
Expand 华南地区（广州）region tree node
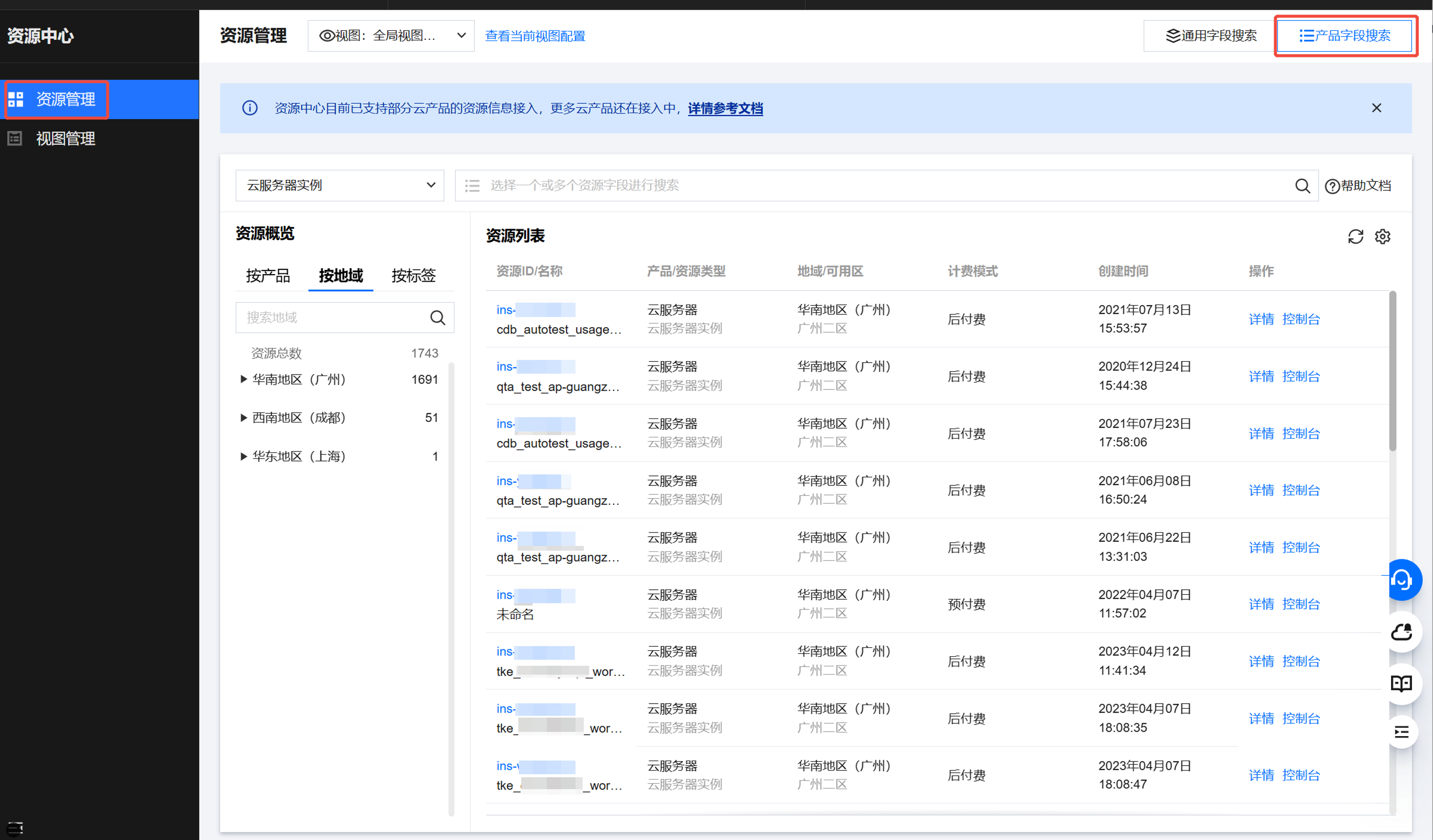[243, 380]
